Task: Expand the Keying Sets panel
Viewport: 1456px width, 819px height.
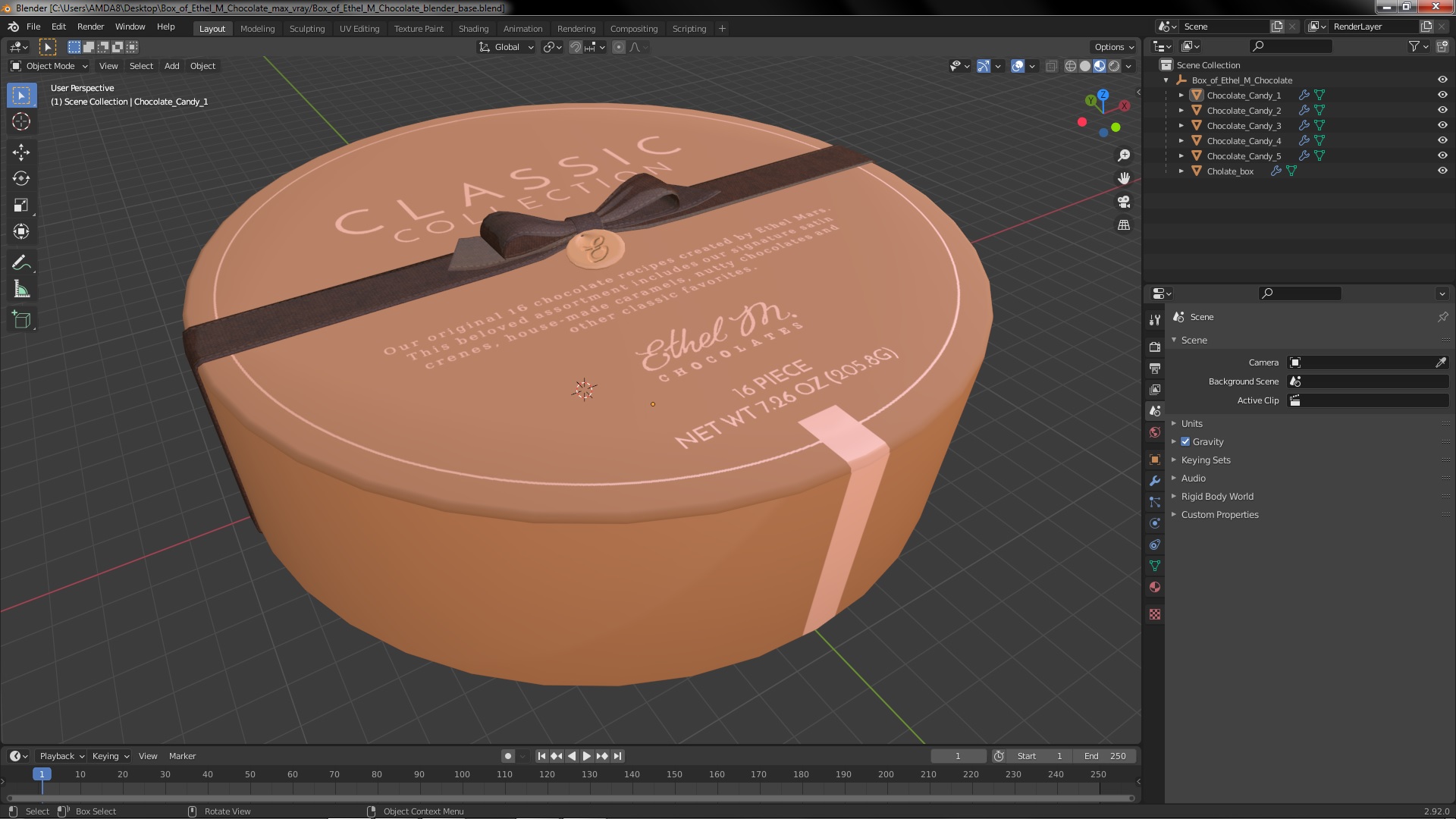Action: pyautogui.click(x=1205, y=460)
